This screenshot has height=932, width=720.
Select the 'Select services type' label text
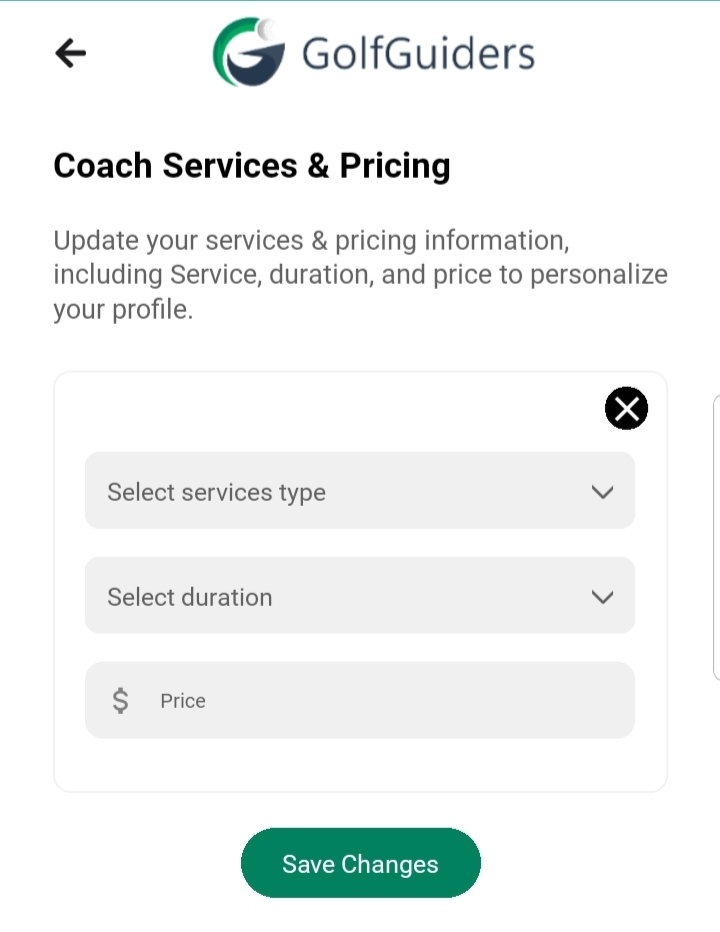216,492
